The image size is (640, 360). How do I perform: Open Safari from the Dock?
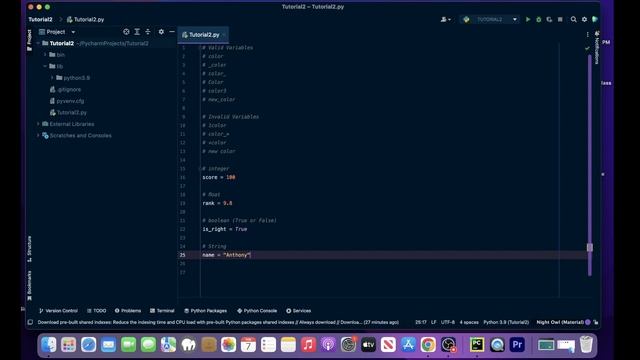click(88, 344)
